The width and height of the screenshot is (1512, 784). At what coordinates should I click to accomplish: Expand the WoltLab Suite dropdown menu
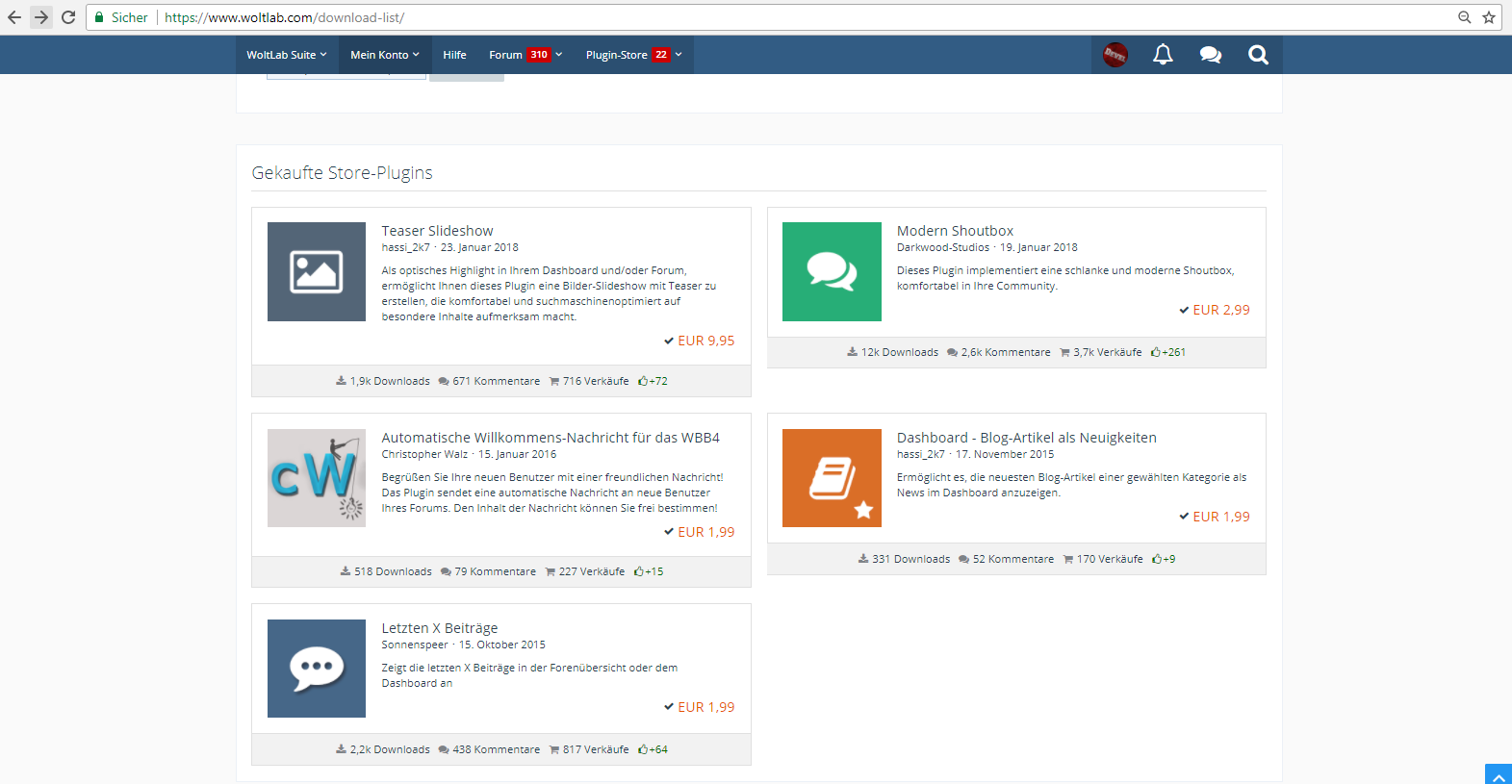point(286,55)
